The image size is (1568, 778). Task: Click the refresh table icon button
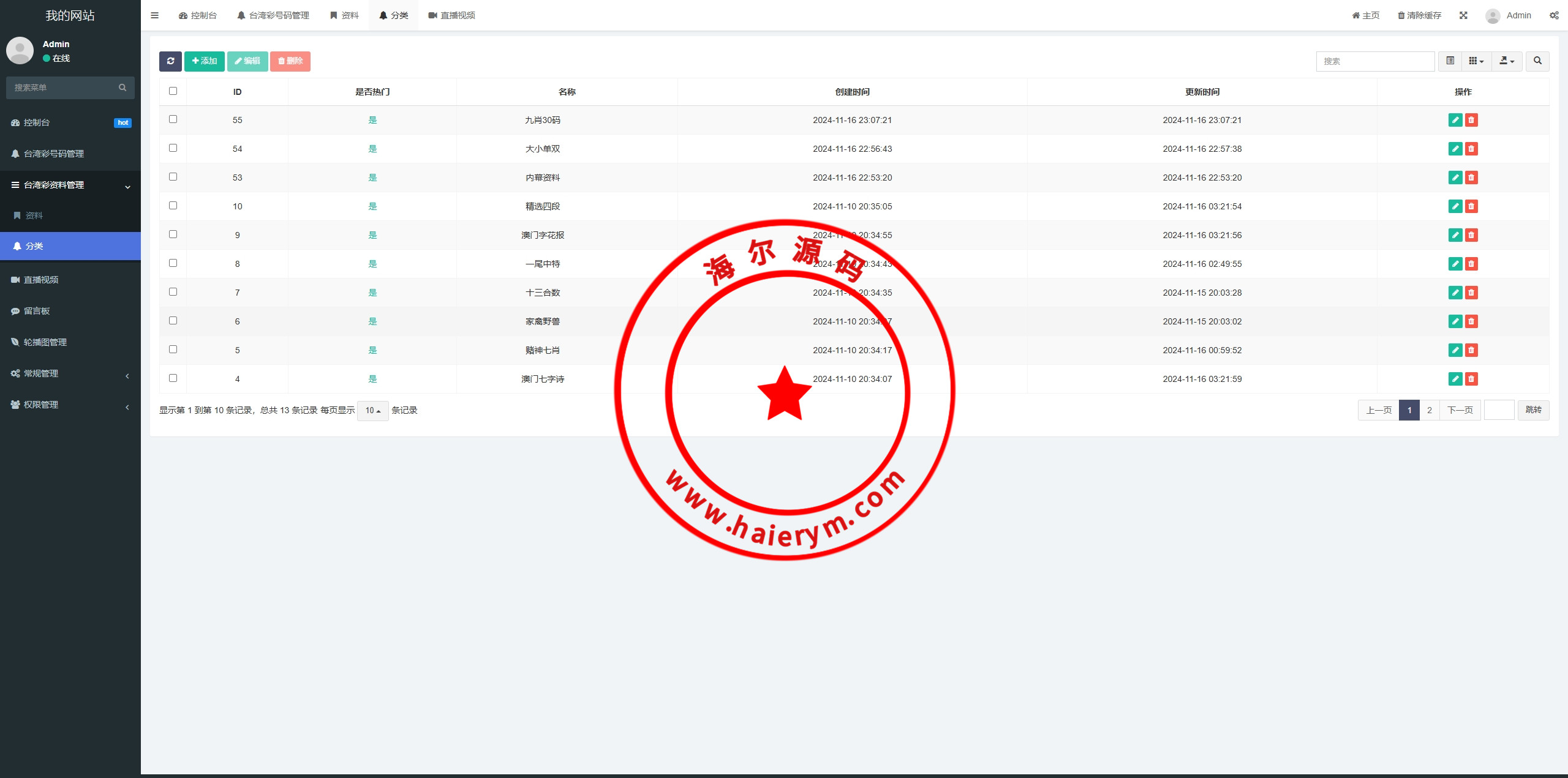170,61
